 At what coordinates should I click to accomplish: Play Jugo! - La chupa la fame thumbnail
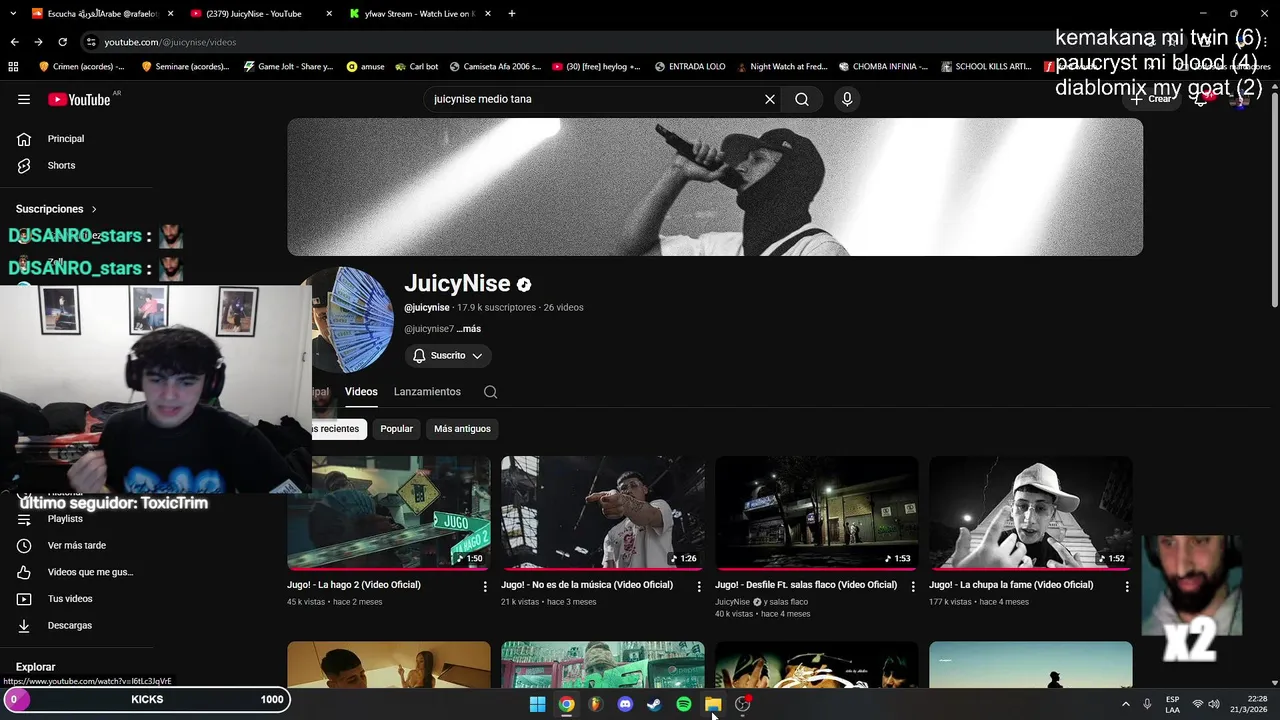[1031, 513]
